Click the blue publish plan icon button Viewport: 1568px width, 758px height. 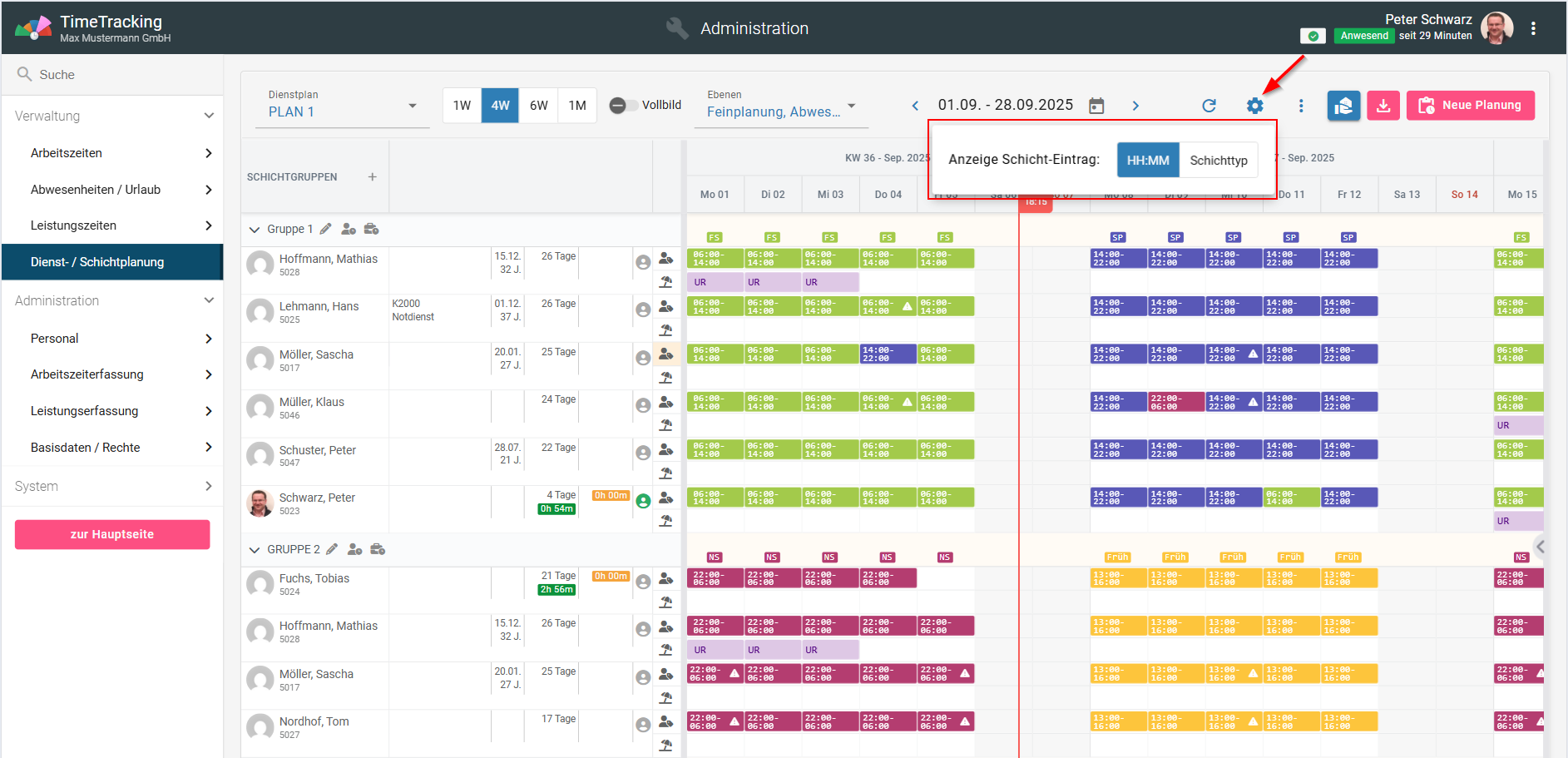click(1343, 106)
